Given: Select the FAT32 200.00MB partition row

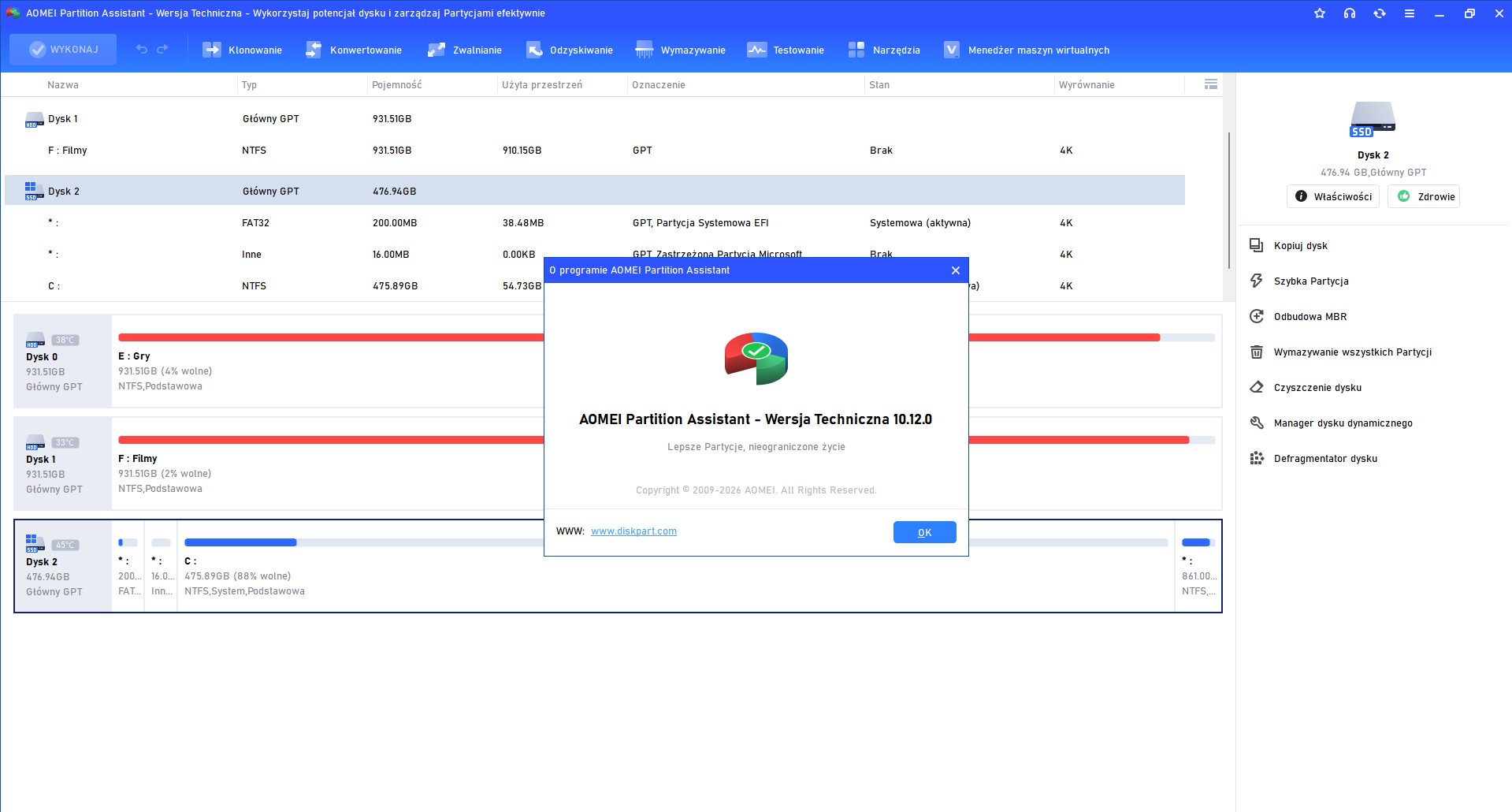Looking at the screenshot, I should pos(595,223).
